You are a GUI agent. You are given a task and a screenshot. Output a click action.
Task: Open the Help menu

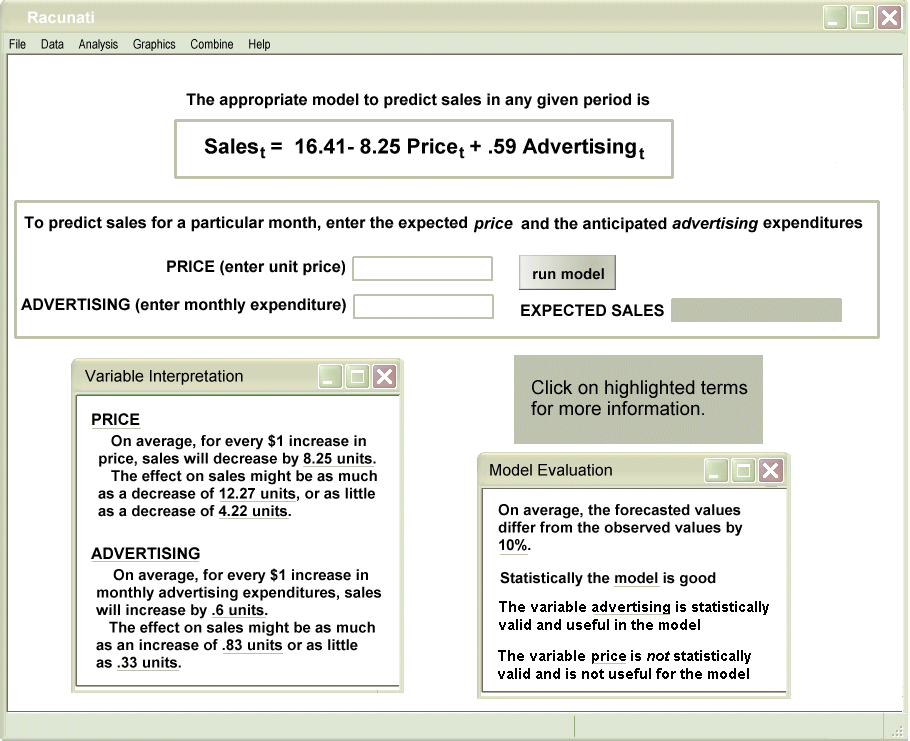259,44
